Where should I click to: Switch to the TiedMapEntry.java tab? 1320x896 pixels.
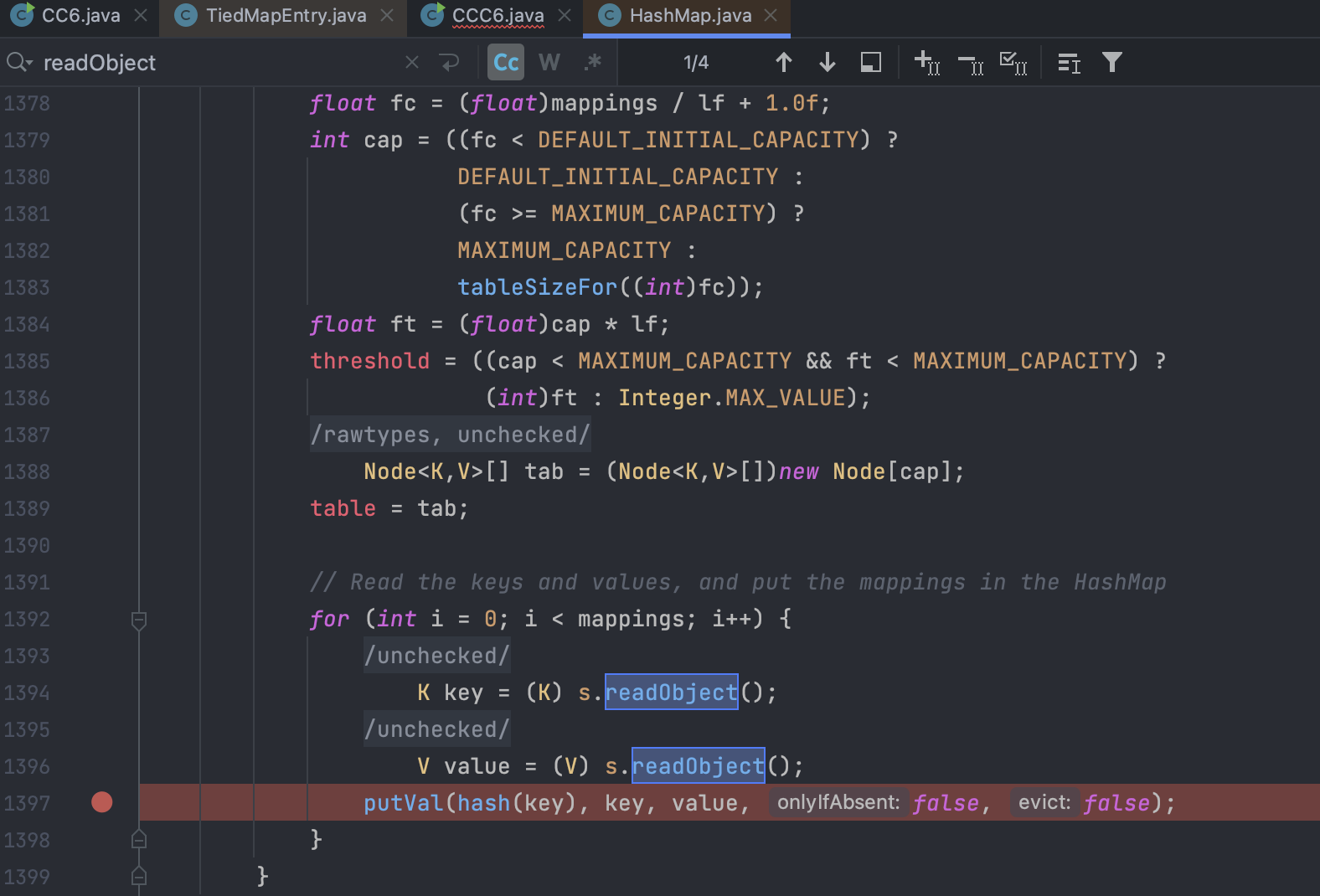[286, 16]
